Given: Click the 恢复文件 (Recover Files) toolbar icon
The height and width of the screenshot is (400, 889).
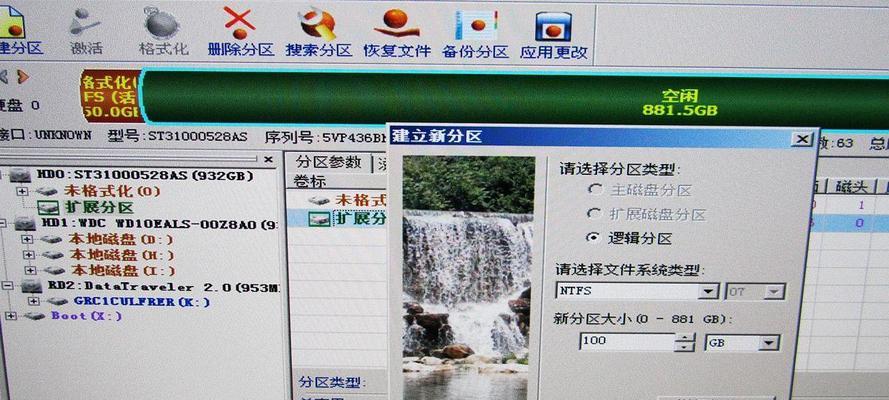Looking at the screenshot, I should [397, 31].
